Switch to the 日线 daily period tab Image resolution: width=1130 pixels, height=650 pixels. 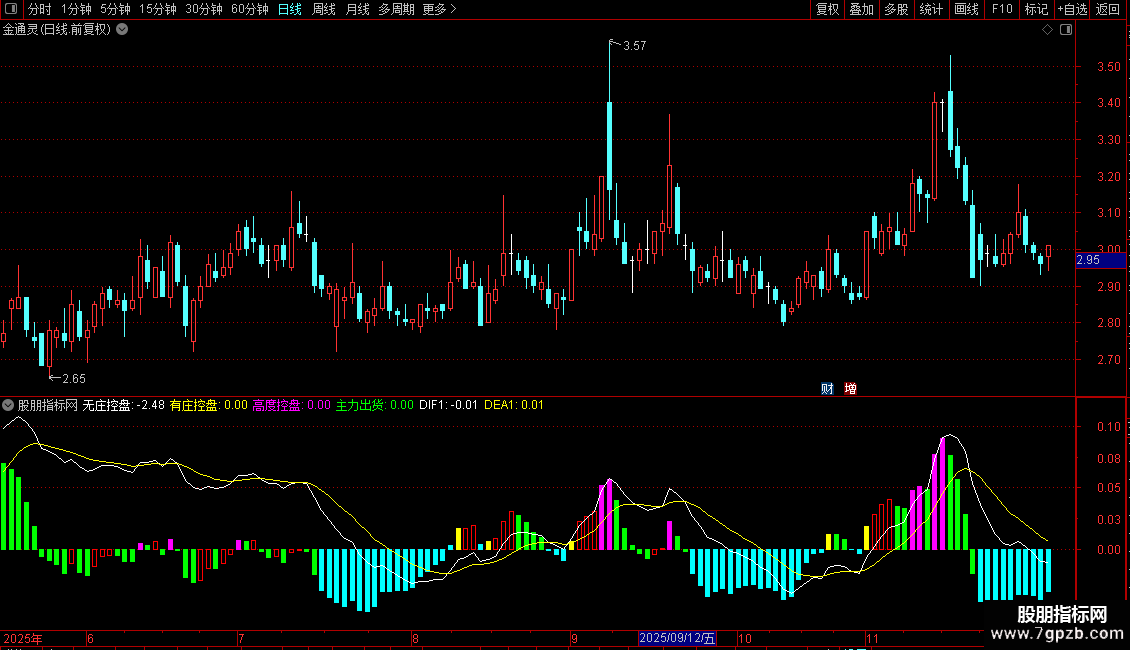click(x=289, y=10)
